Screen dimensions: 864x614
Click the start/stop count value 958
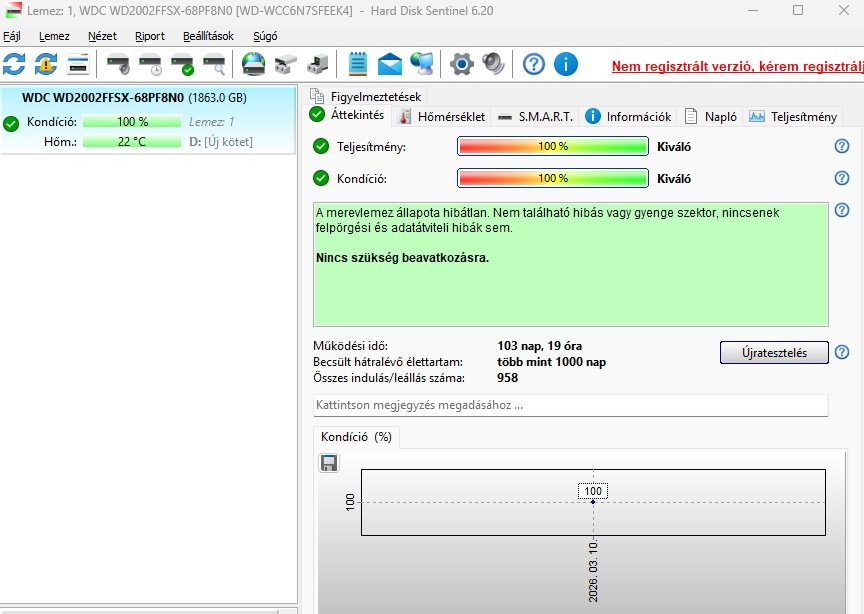pos(507,378)
